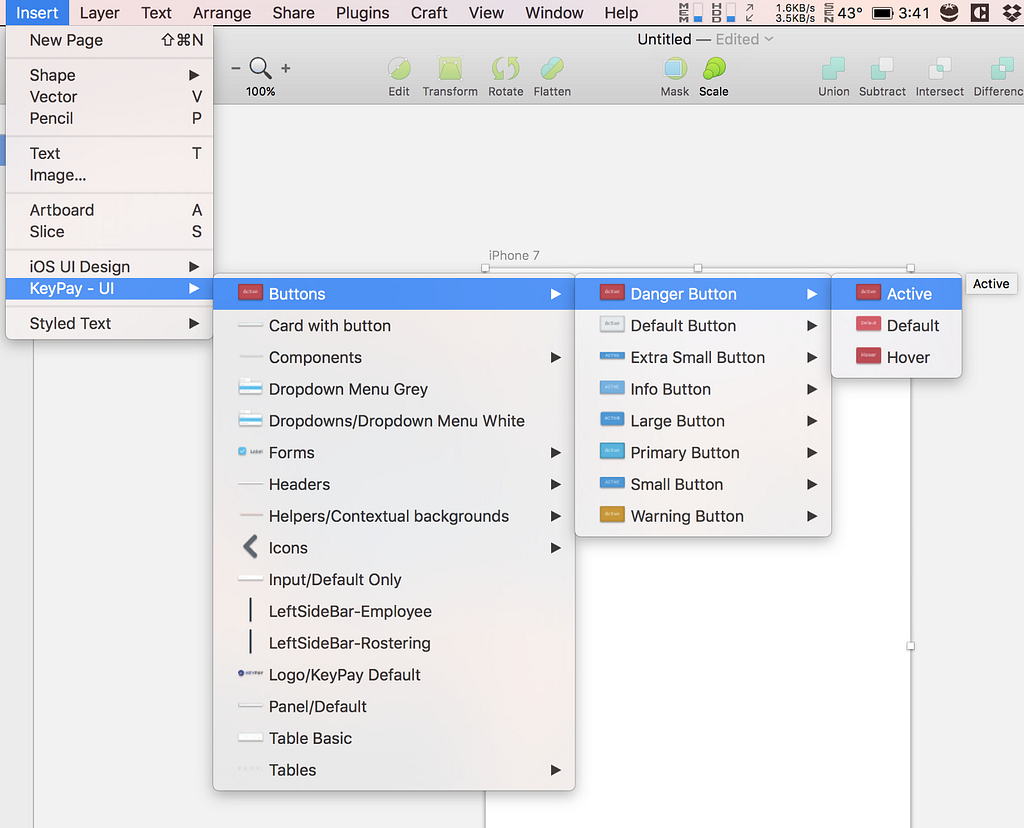1024x828 pixels.
Task: Open the Plugins menu
Action: (362, 12)
